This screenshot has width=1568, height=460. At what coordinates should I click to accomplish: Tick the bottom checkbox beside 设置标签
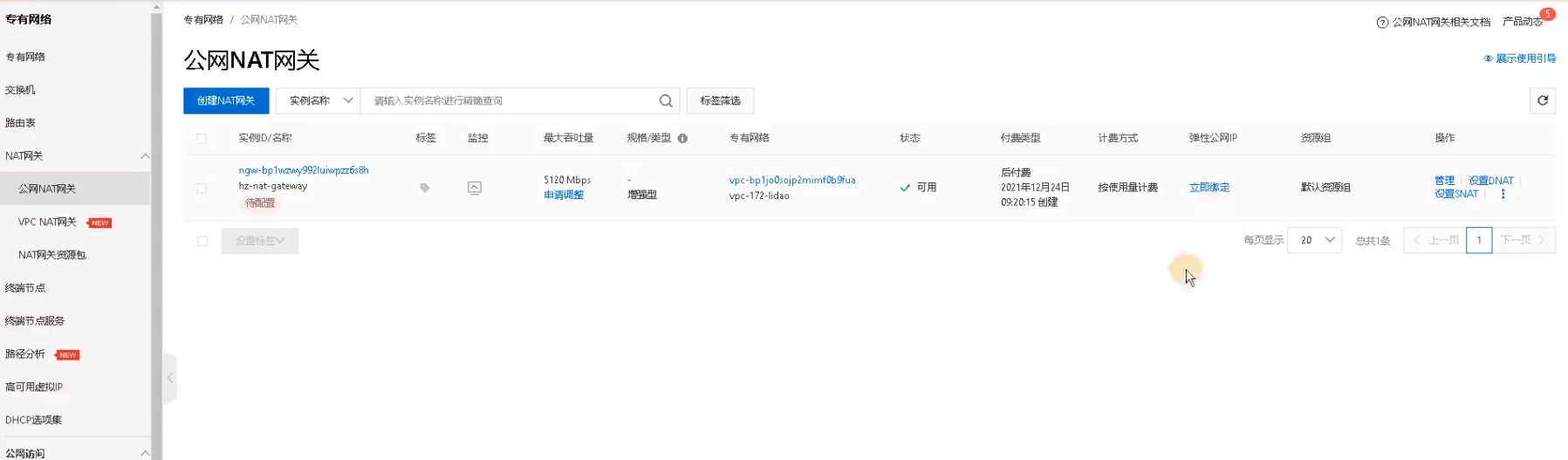(x=202, y=242)
